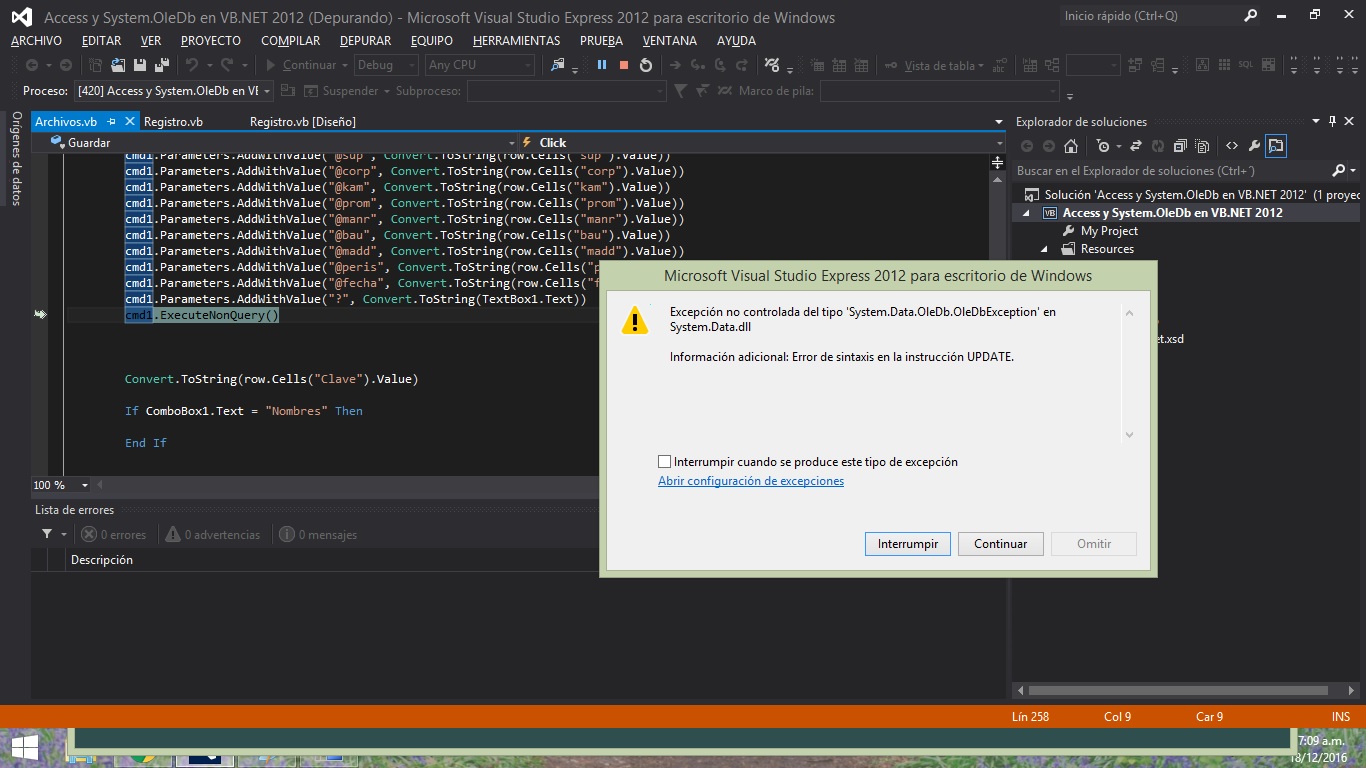
Task: Open the ARCHIVO menu
Action: coord(36,41)
